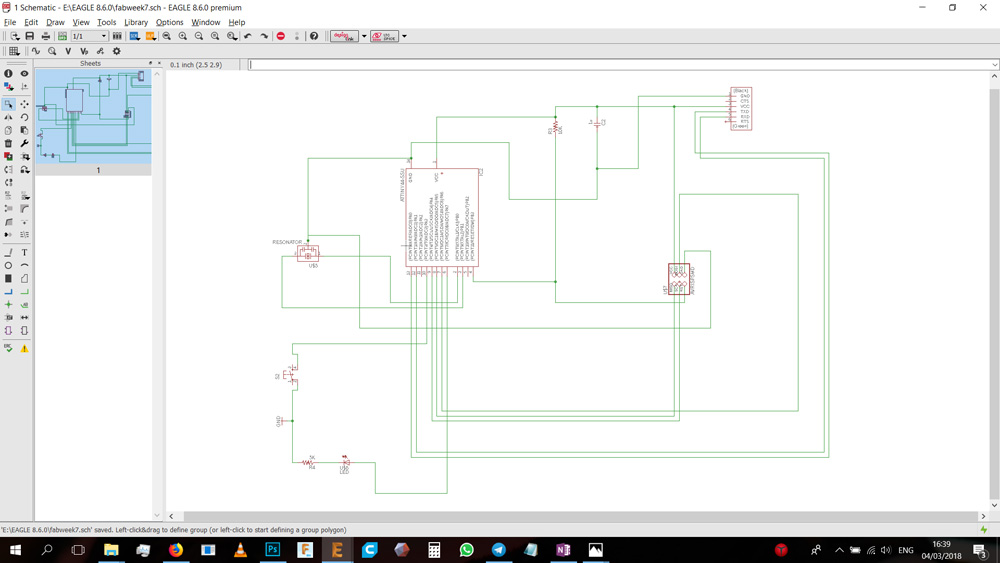1000x563 pixels.
Task: Click the Undo arrow
Action: pos(247,36)
